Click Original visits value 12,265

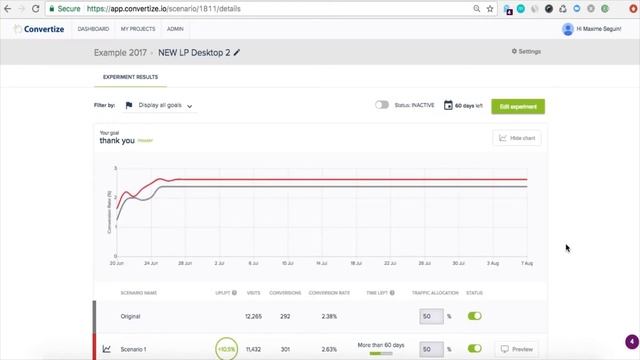click(253, 316)
